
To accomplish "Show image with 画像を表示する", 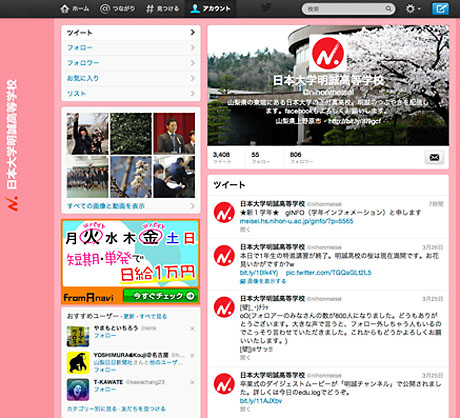I will pos(263,281).
